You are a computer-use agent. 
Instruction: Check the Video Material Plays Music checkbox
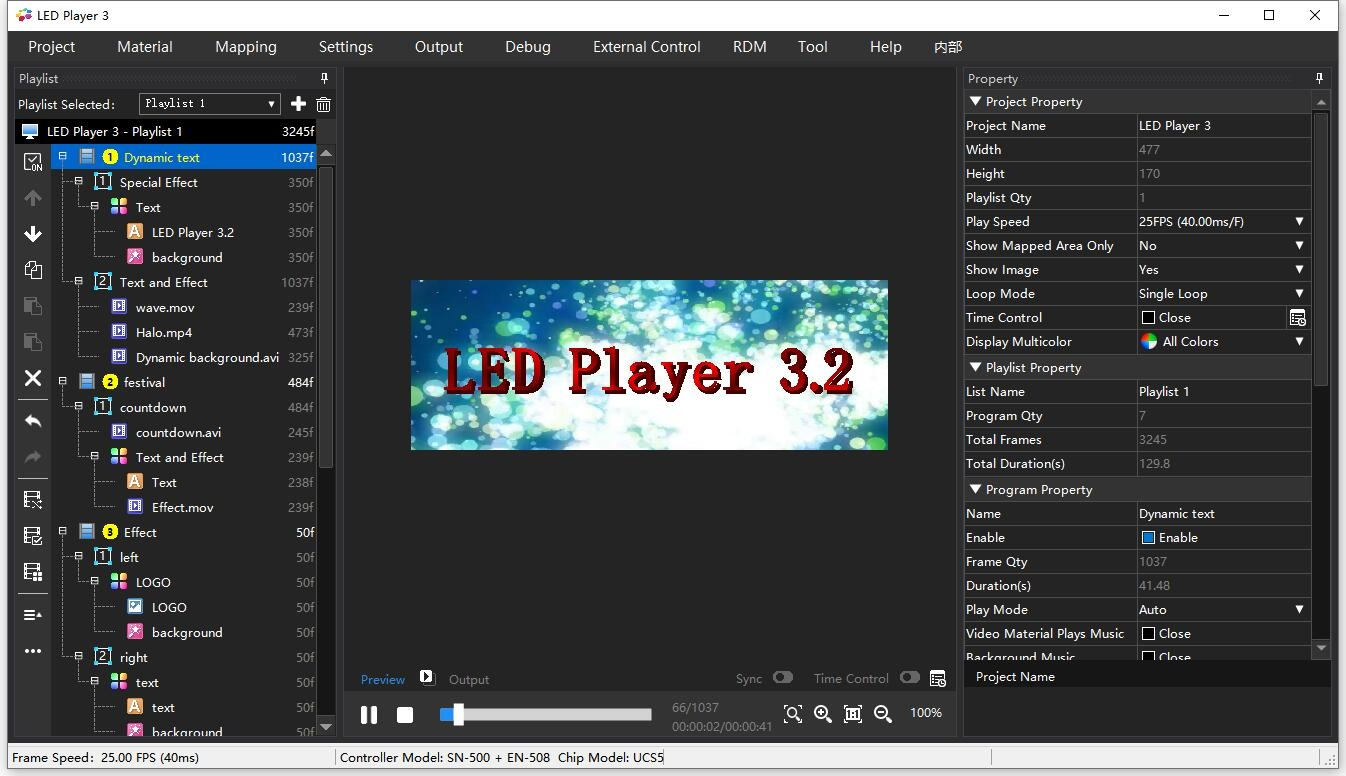coord(1148,634)
